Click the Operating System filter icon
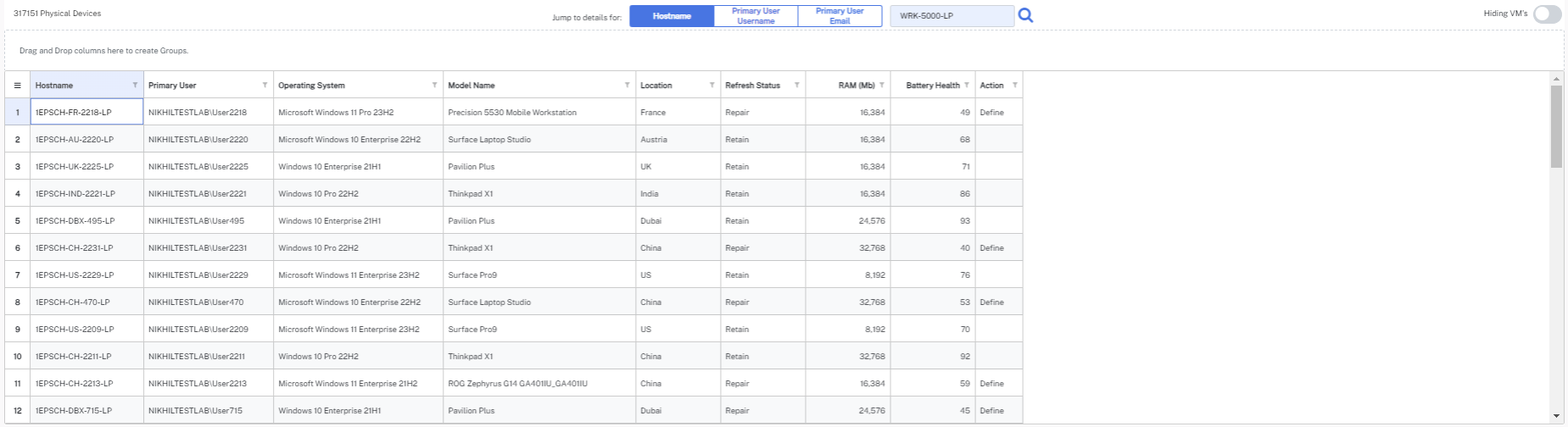Screen dimensions: 1568x427 click(434, 85)
